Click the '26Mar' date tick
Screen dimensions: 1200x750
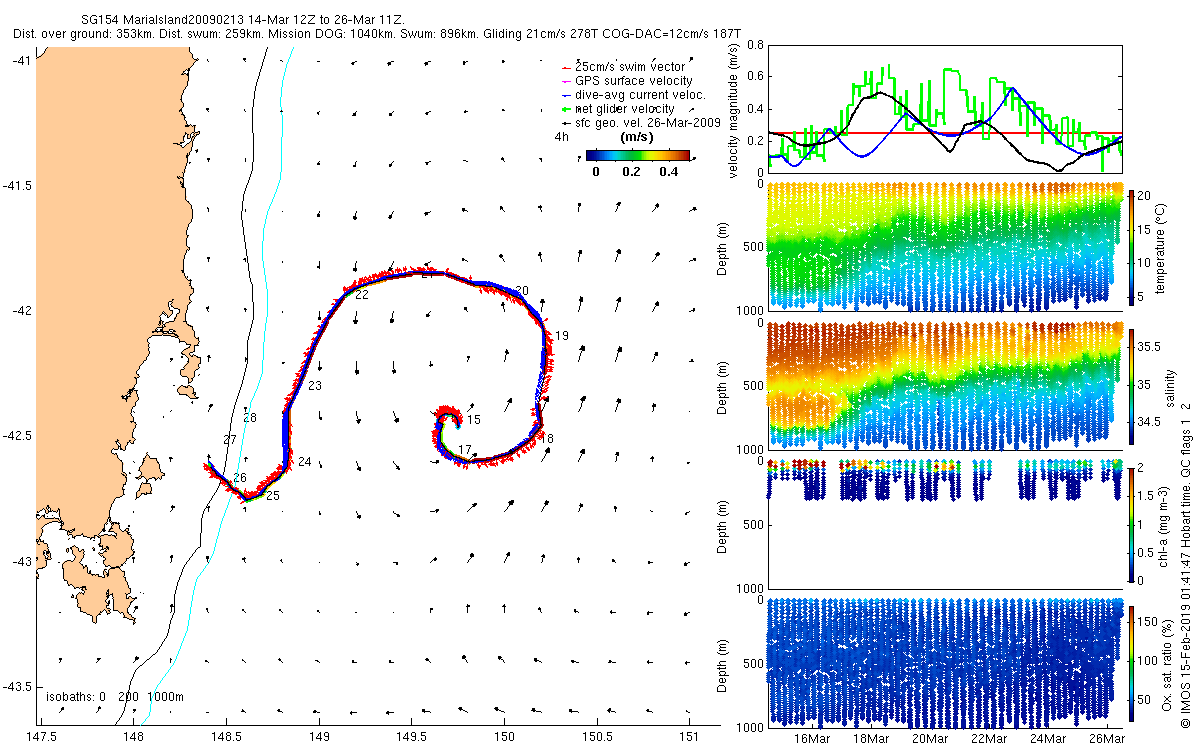[x=1107, y=738]
